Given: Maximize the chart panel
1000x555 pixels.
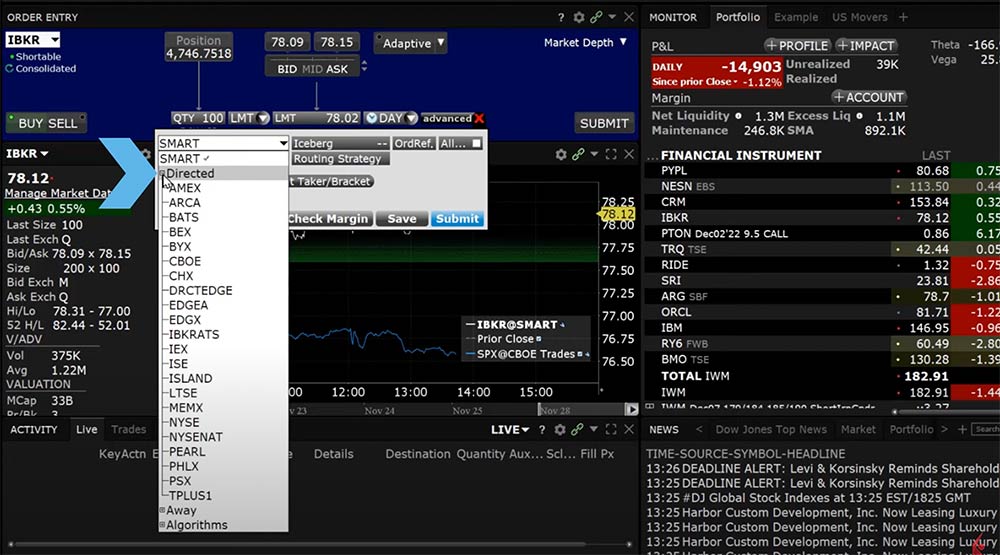Looking at the screenshot, I should (611, 154).
